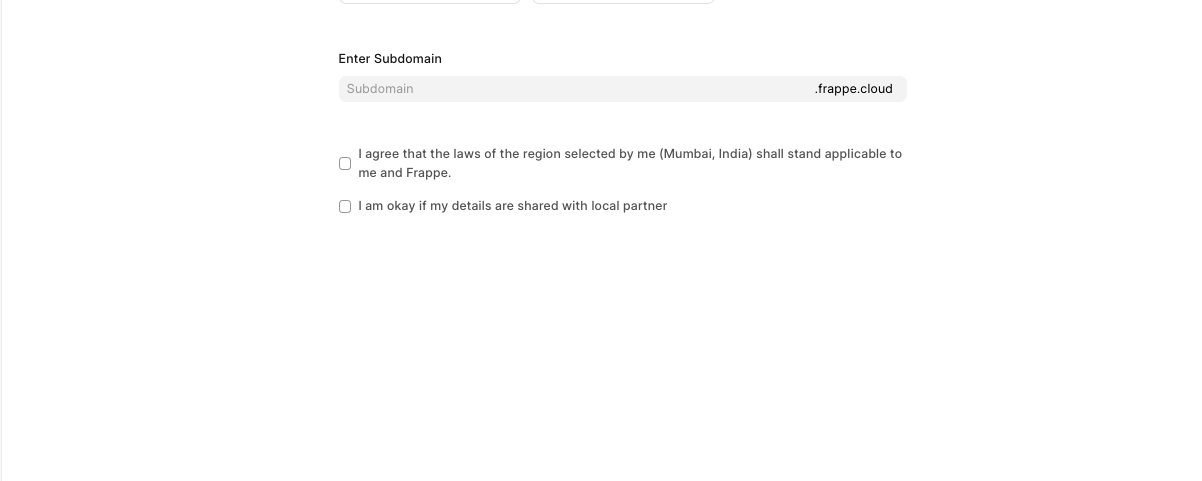Image resolution: width=1202 pixels, height=481 pixels.
Task: Click the .frappe.cloud domain suffix
Action: coord(853,89)
